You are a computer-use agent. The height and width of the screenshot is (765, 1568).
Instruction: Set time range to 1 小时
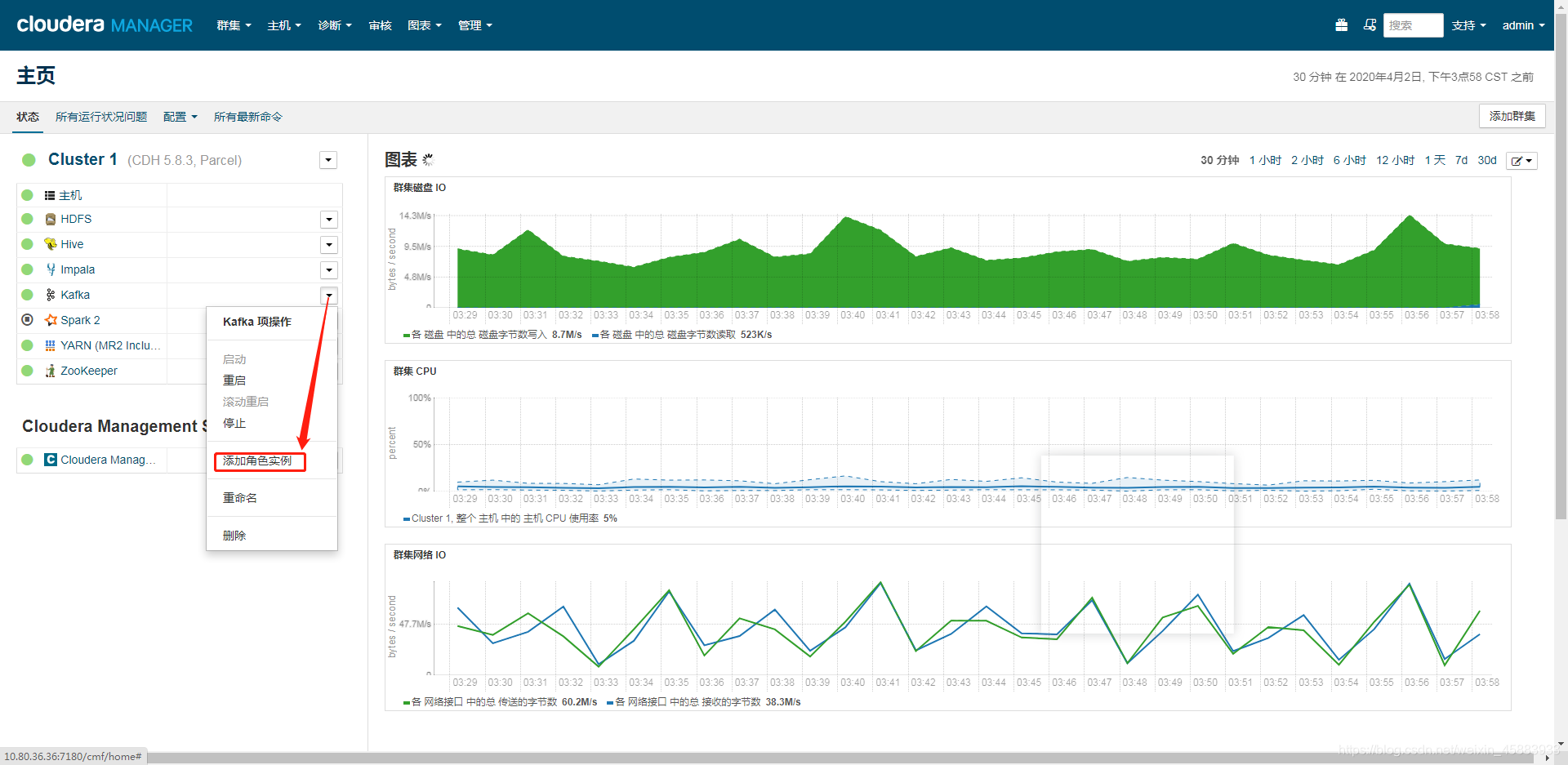[1265, 160]
